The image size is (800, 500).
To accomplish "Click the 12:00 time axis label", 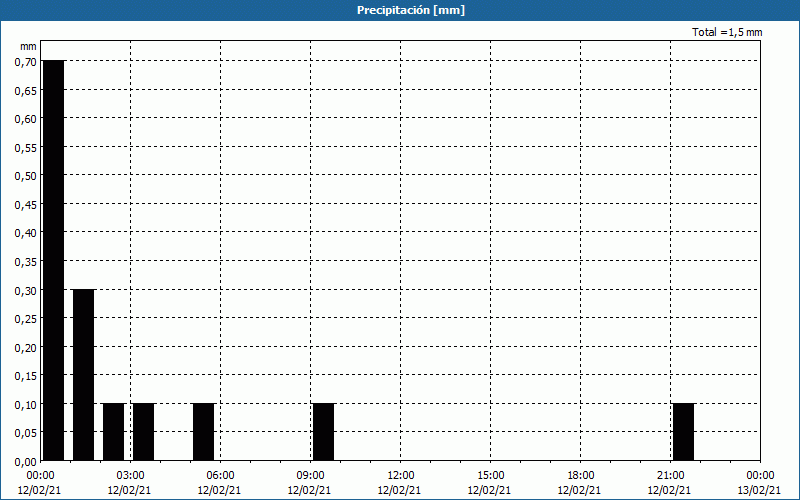I will click(401, 476).
